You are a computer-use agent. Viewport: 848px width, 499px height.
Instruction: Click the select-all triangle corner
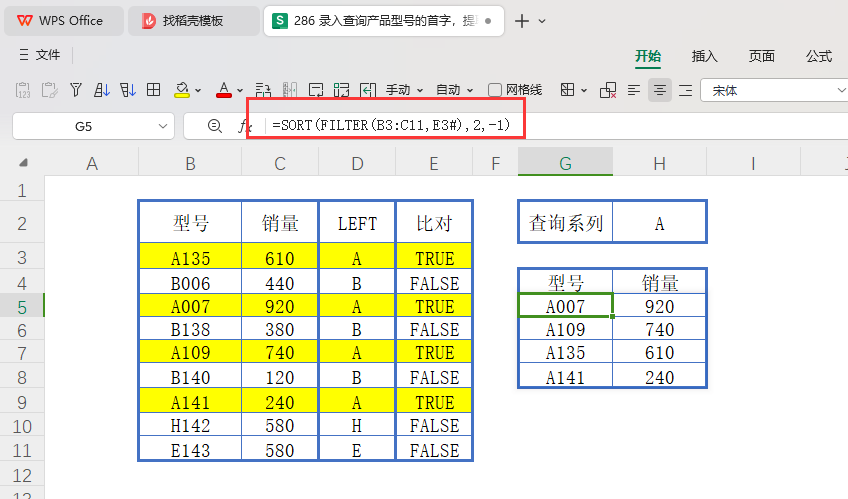coord(23,163)
